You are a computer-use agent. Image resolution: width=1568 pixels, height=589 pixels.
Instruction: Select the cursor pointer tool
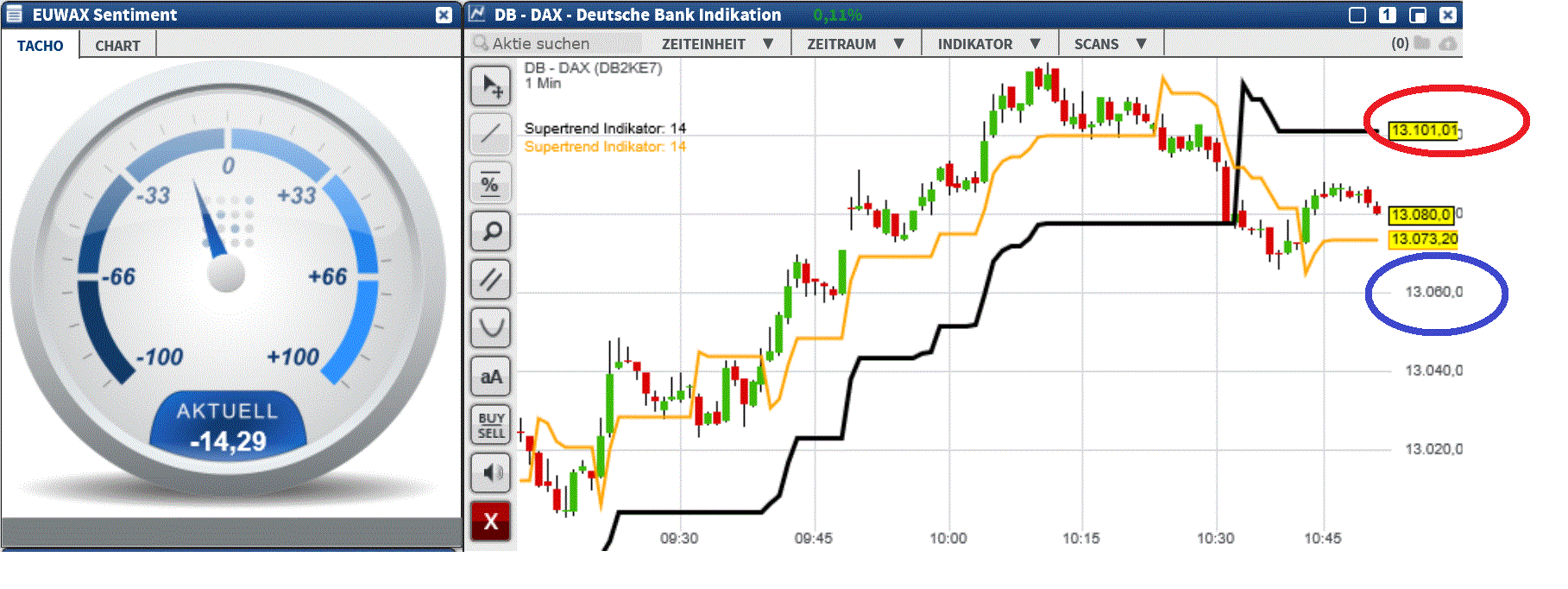click(491, 85)
